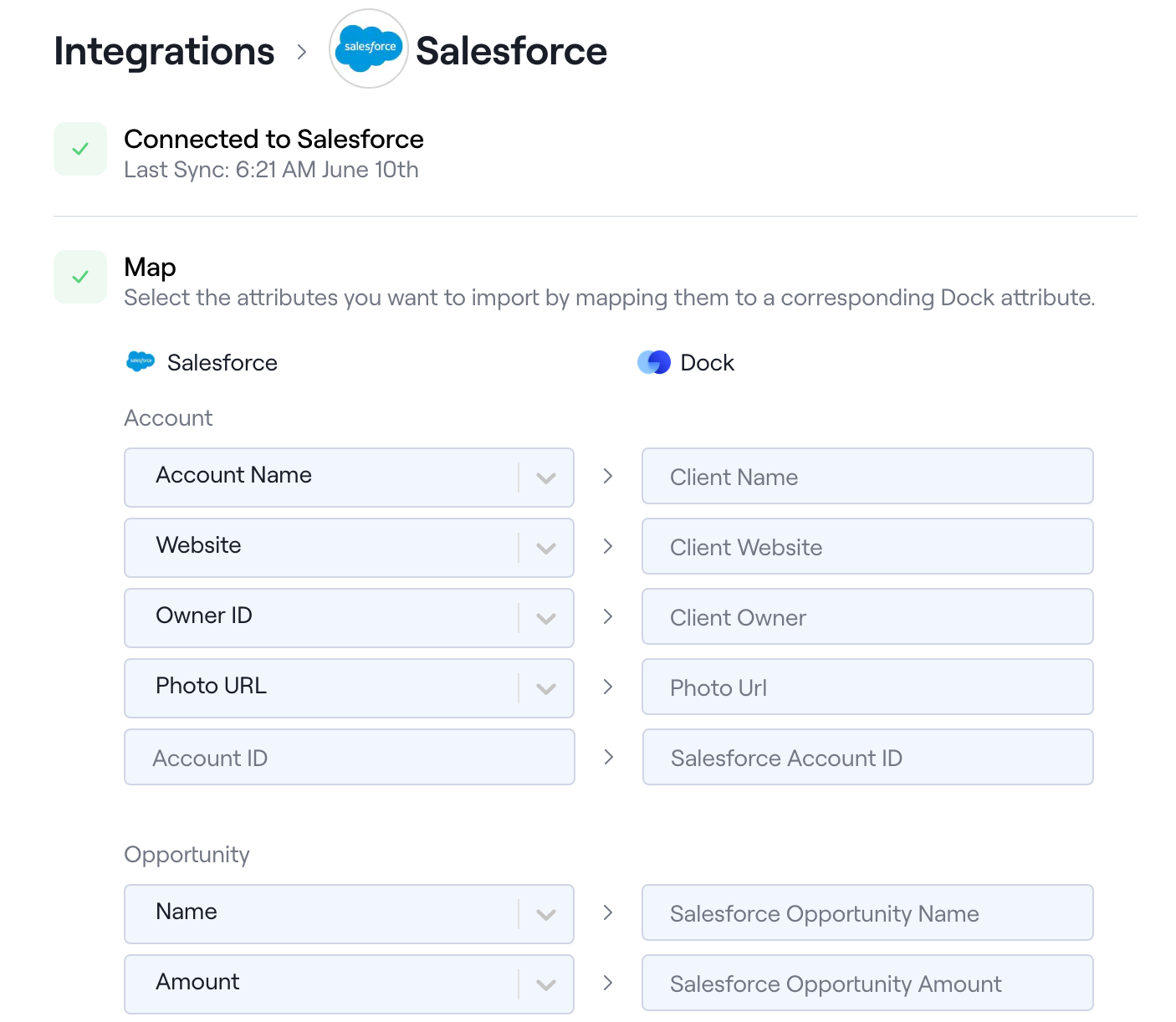The height and width of the screenshot is (1022, 1176).
Task: Click the Salesforce cloud logo in header
Action: [x=369, y=49]
